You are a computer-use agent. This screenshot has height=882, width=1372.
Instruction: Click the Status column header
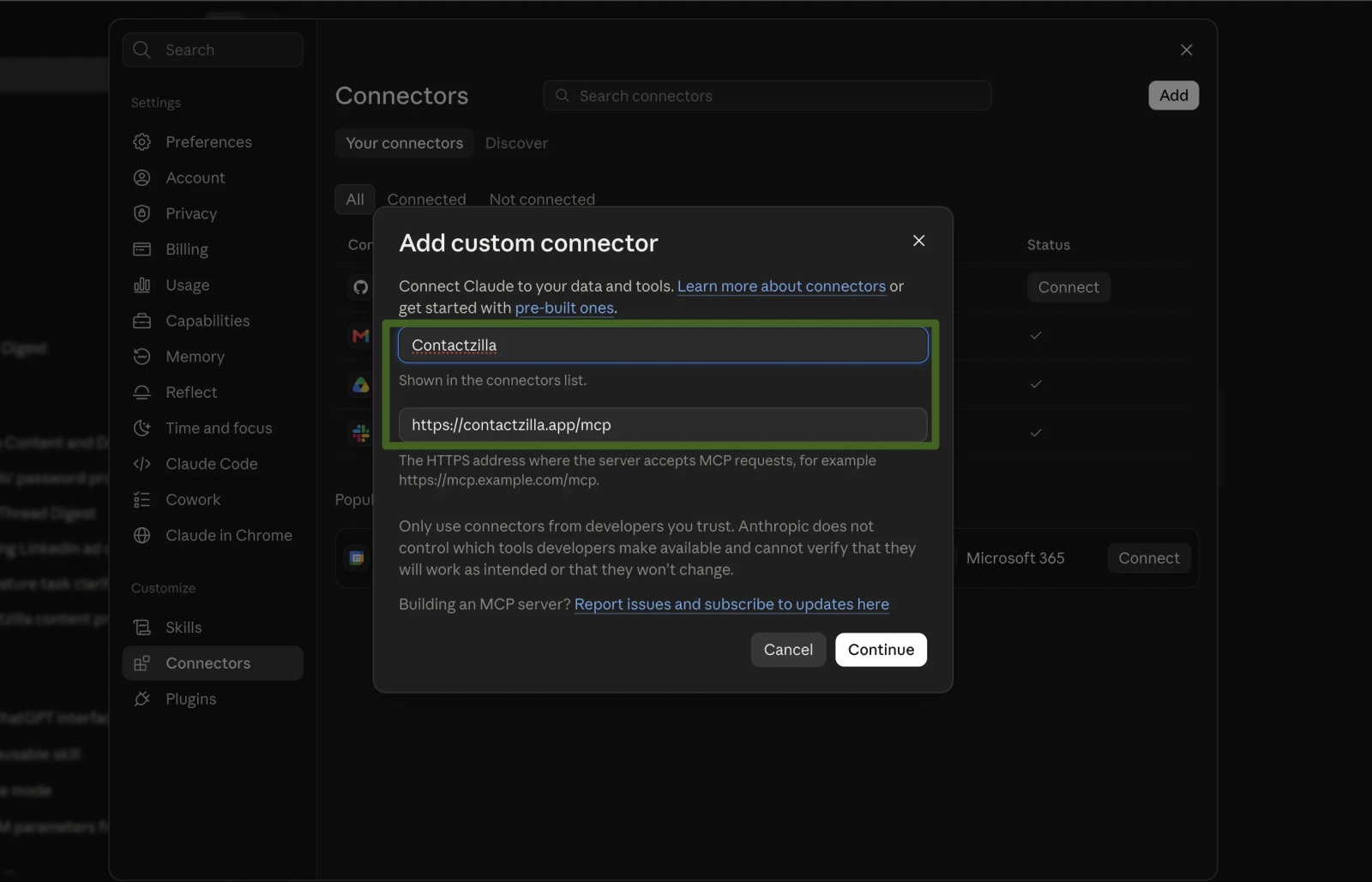(1049, 245)
